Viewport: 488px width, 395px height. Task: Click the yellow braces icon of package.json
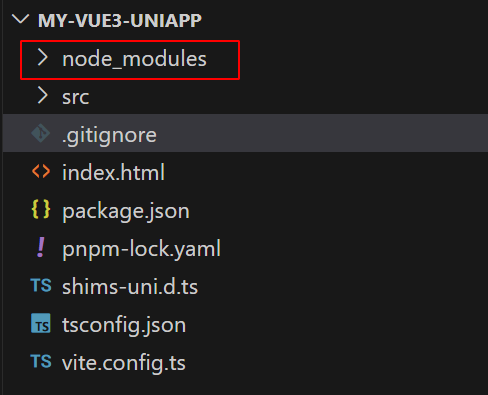coord(41,209)
